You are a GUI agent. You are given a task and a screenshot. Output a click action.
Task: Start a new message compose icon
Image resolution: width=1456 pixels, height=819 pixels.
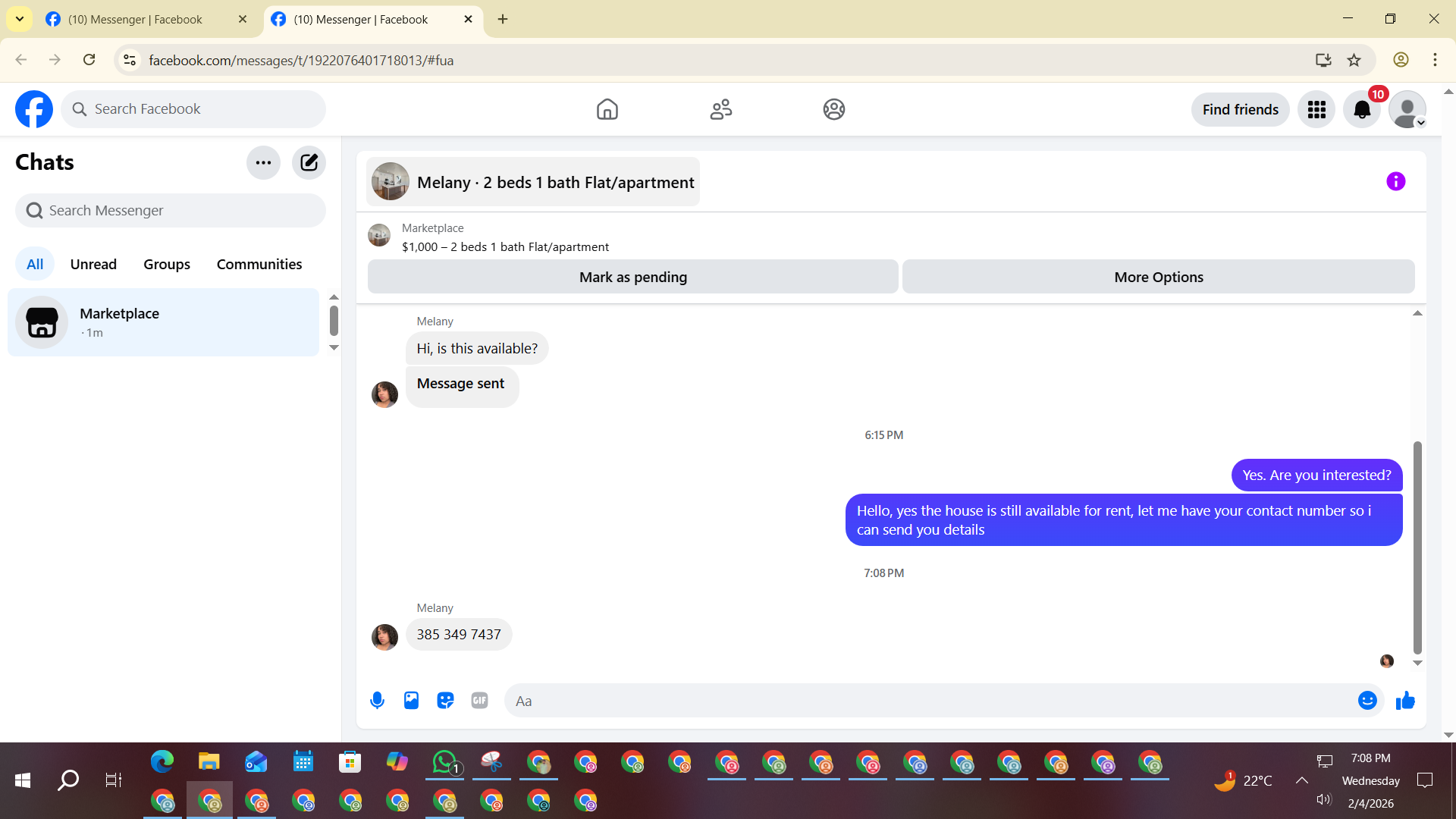pyautogui.click(x=309, y=162)
